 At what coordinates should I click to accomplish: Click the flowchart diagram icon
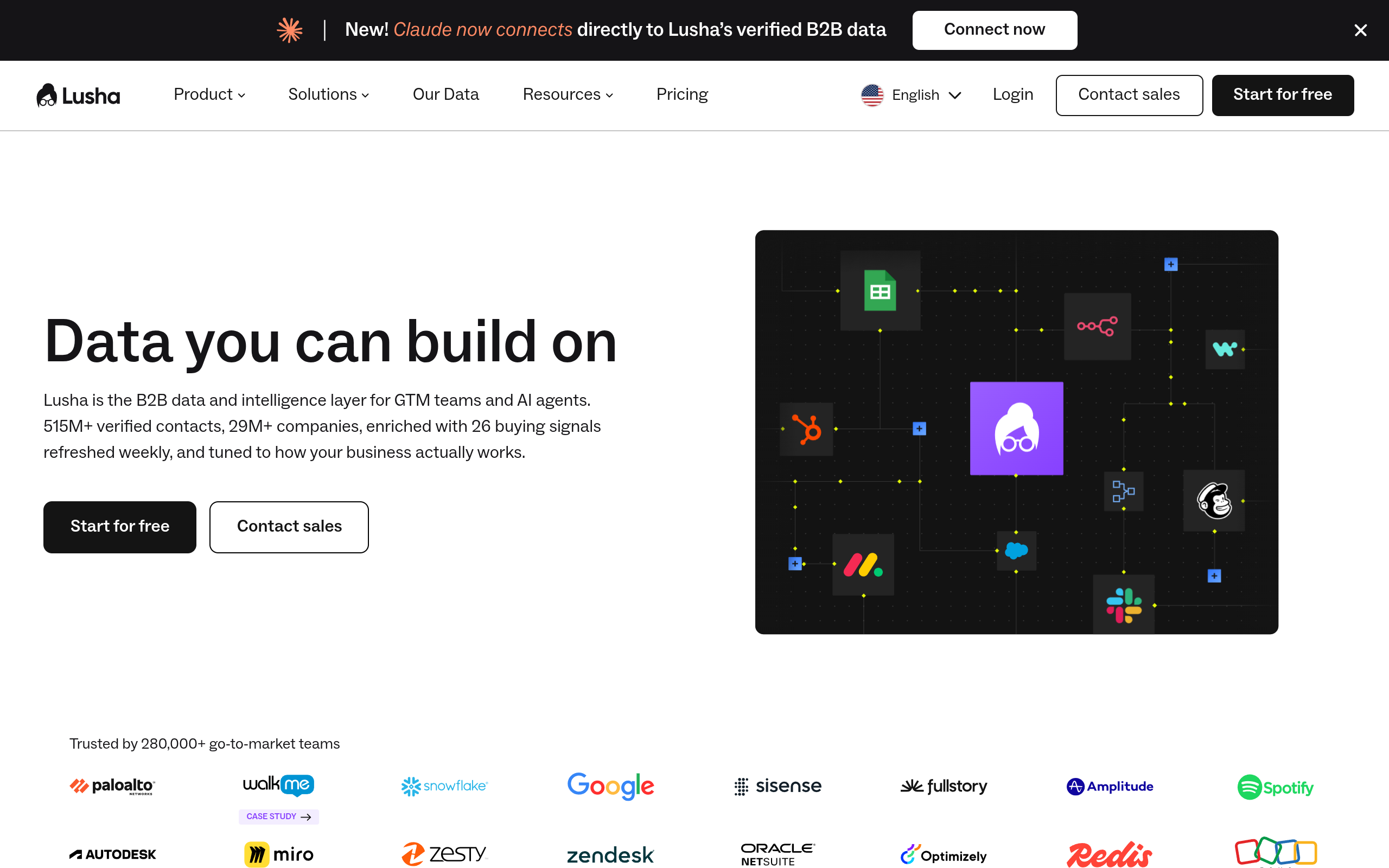pos(1123,492)
